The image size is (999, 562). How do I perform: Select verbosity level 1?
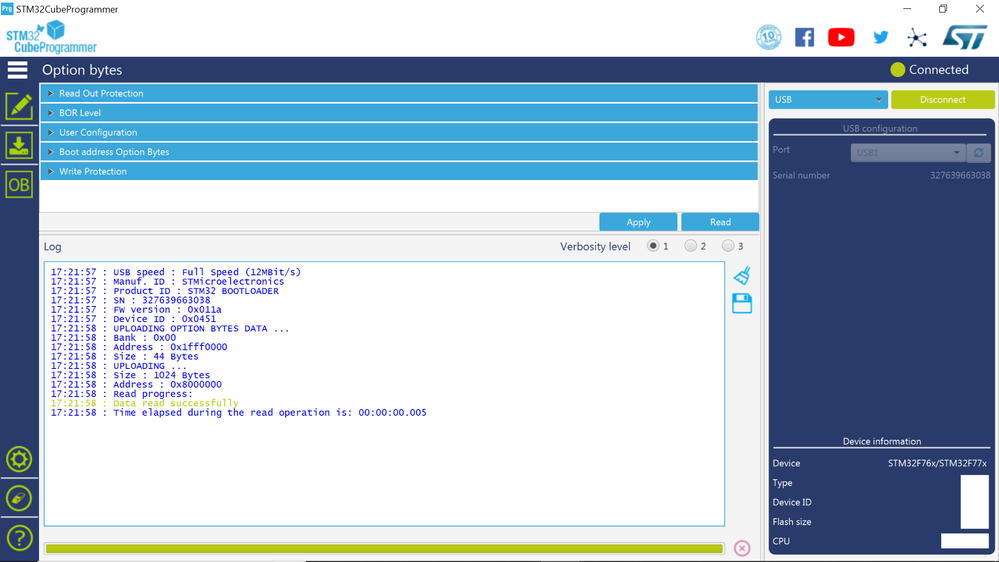653,246
